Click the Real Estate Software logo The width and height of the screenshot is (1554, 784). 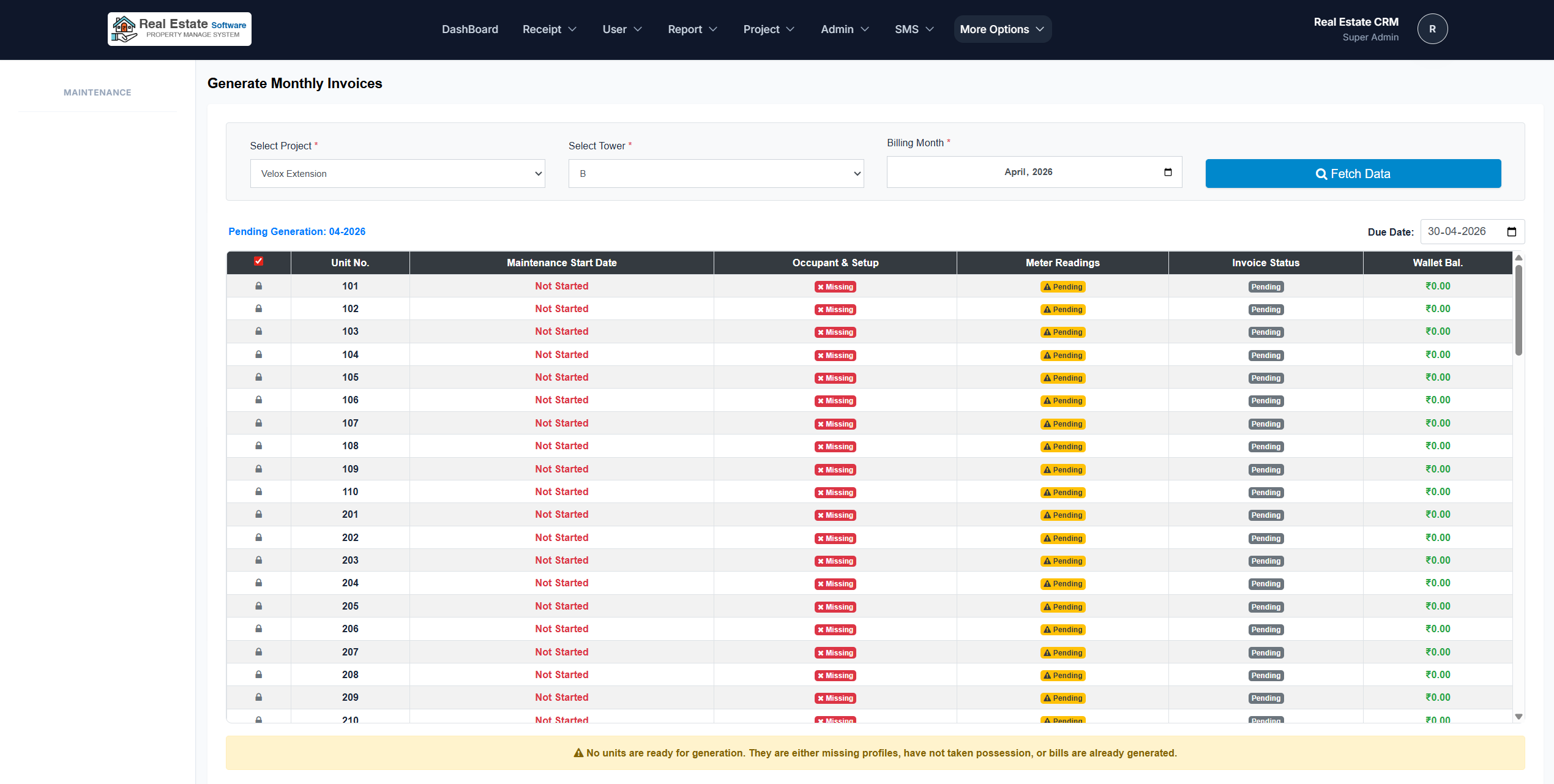[179, 29]
